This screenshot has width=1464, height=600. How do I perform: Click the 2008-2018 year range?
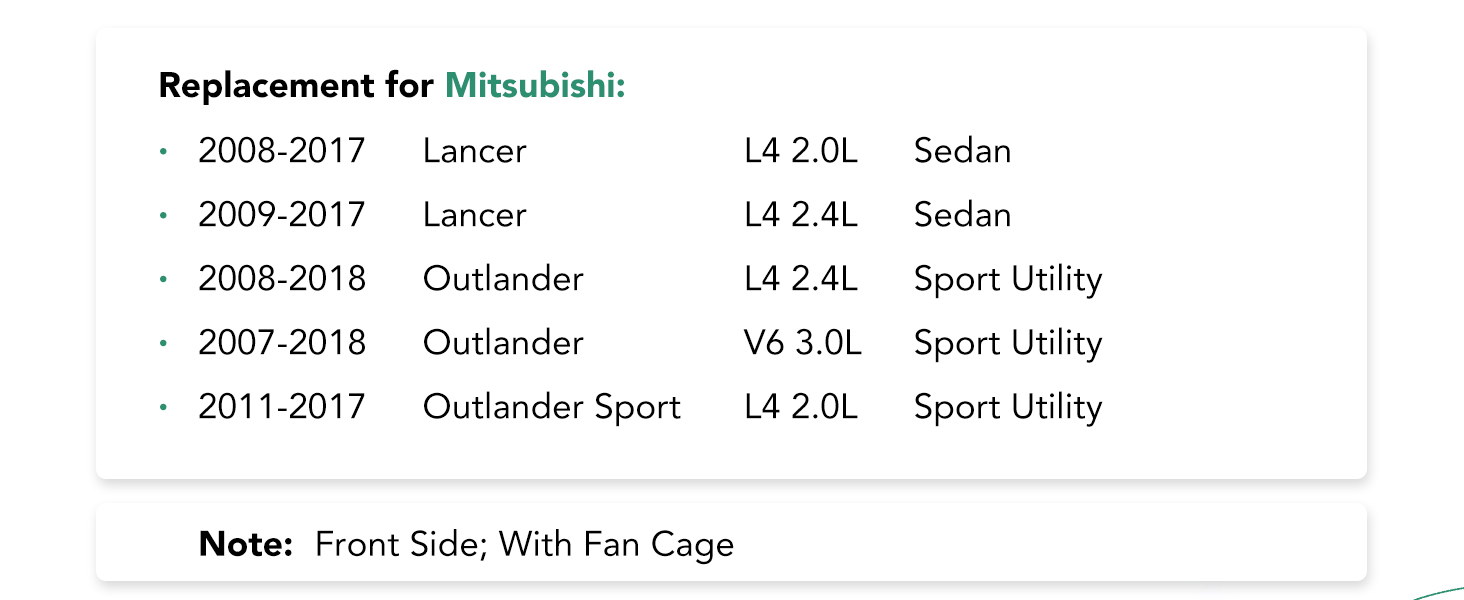[x=282, y=279]
